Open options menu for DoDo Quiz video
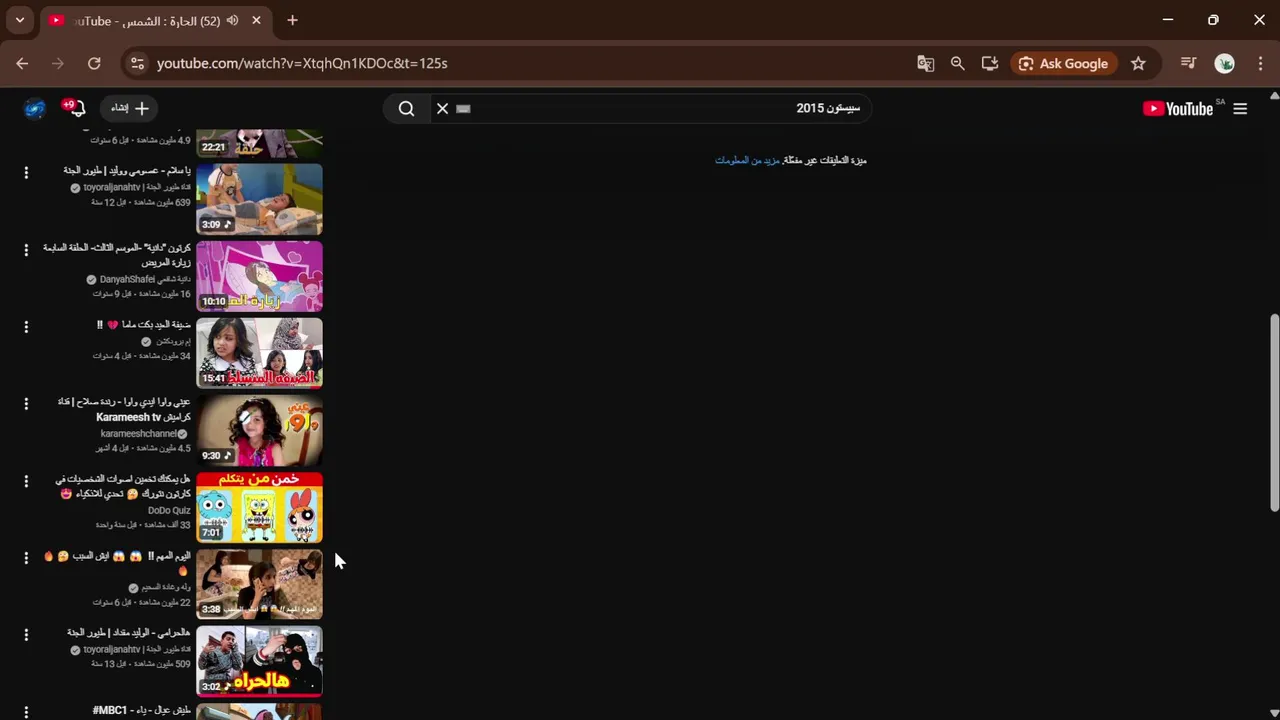The image size is (1280, 720). tap(26, 481)
